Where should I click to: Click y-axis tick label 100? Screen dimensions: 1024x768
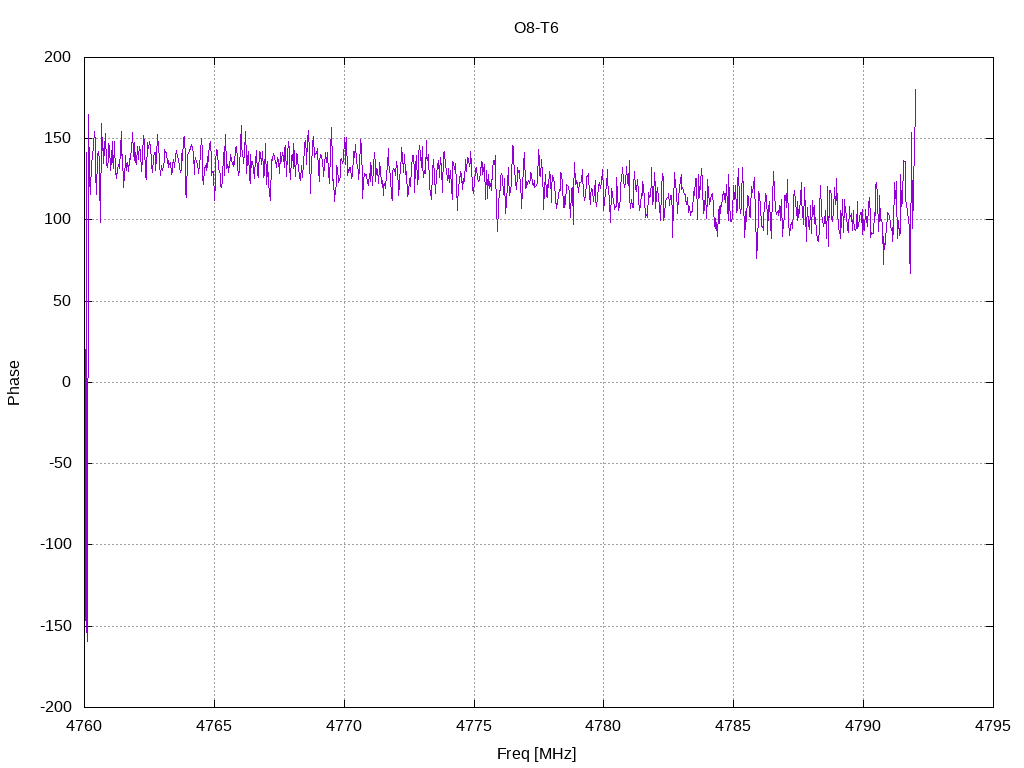coord(57,219)
